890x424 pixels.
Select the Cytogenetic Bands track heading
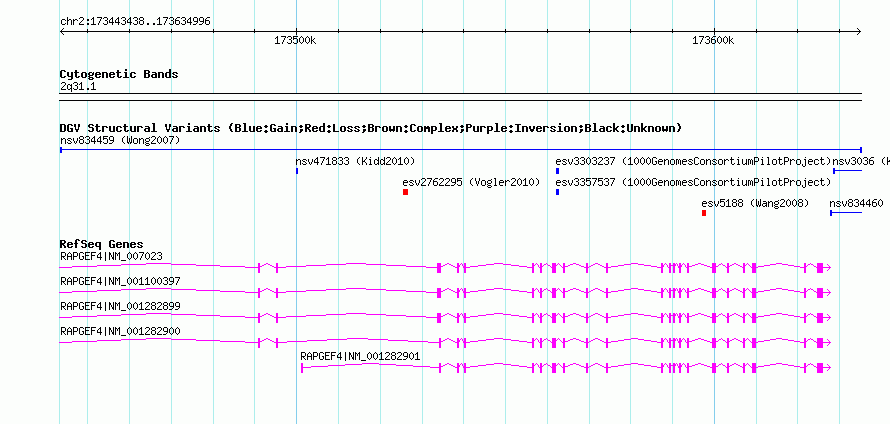[119, 74]
